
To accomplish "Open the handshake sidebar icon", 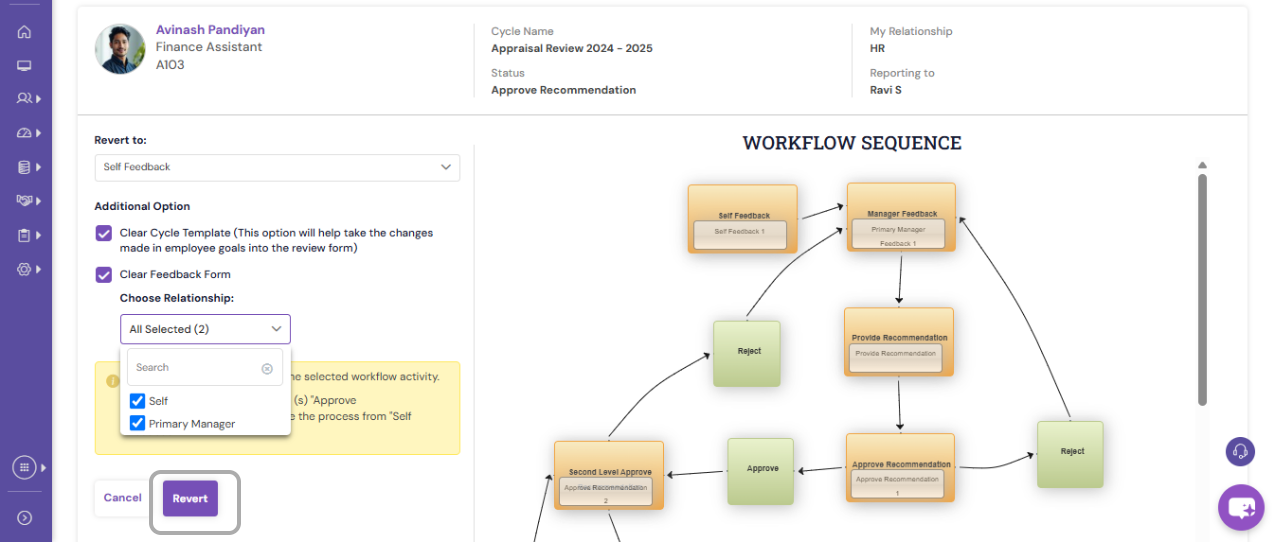I will coord(24,201).
